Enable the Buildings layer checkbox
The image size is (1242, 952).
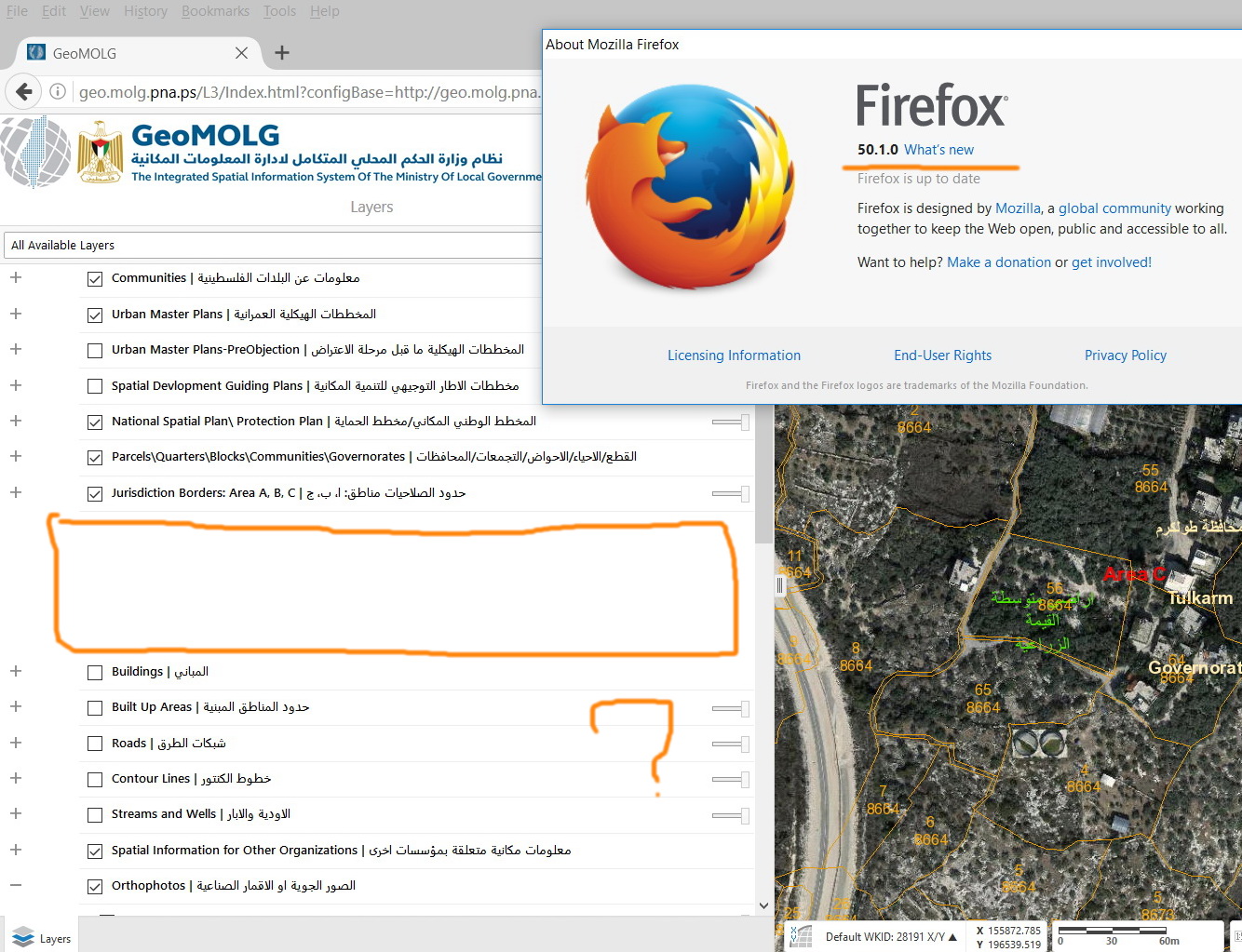pos(95,672)
